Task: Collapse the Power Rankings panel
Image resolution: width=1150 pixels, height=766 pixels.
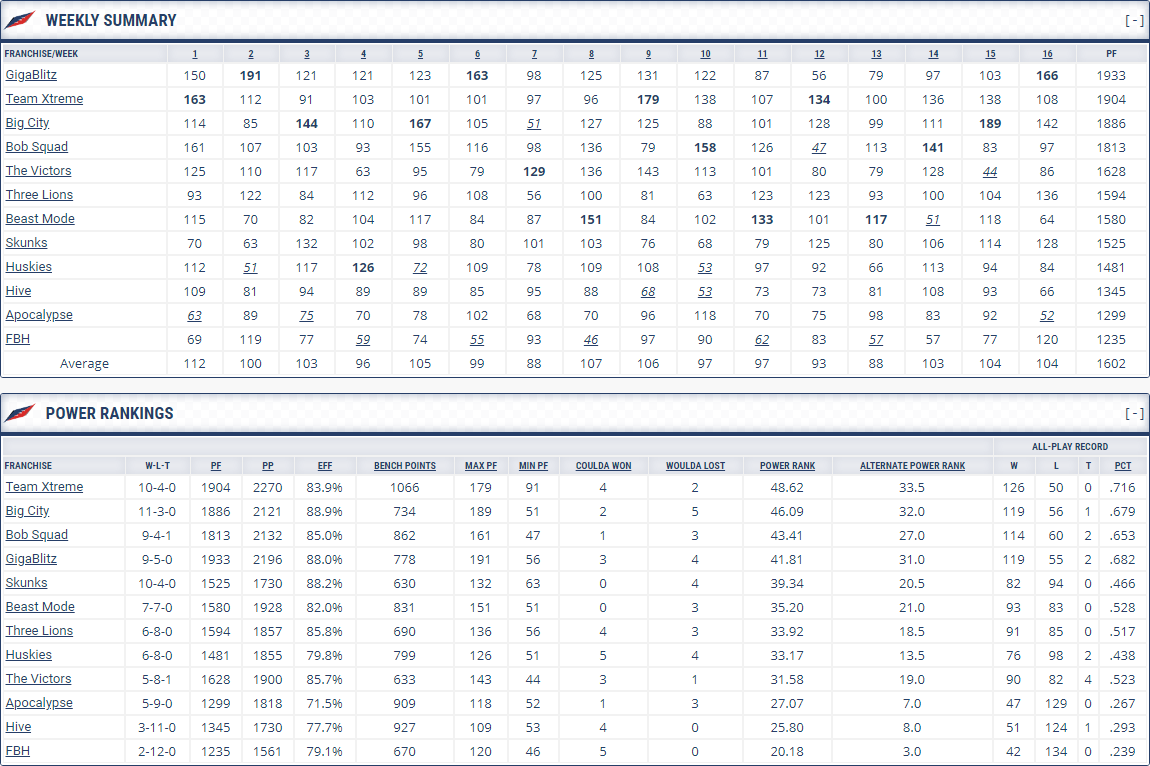Action: (x=1134, y=413)
